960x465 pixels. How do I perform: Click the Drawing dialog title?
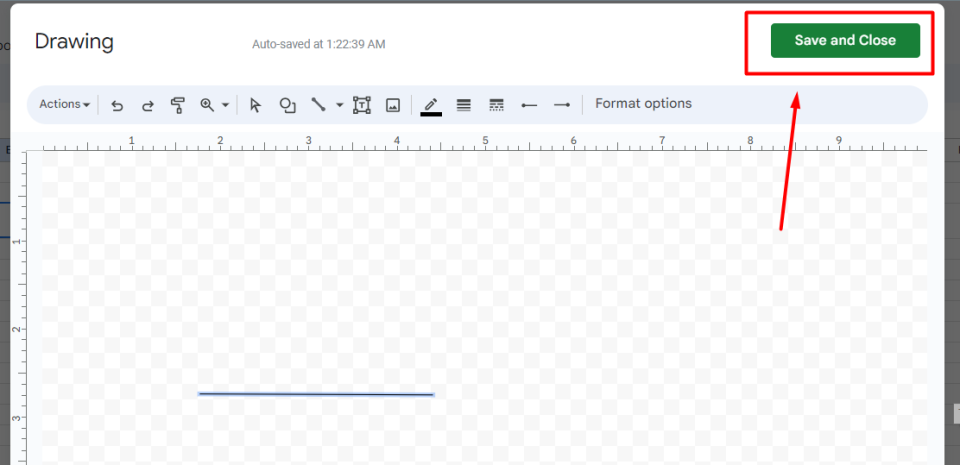[x=74, y=42]
